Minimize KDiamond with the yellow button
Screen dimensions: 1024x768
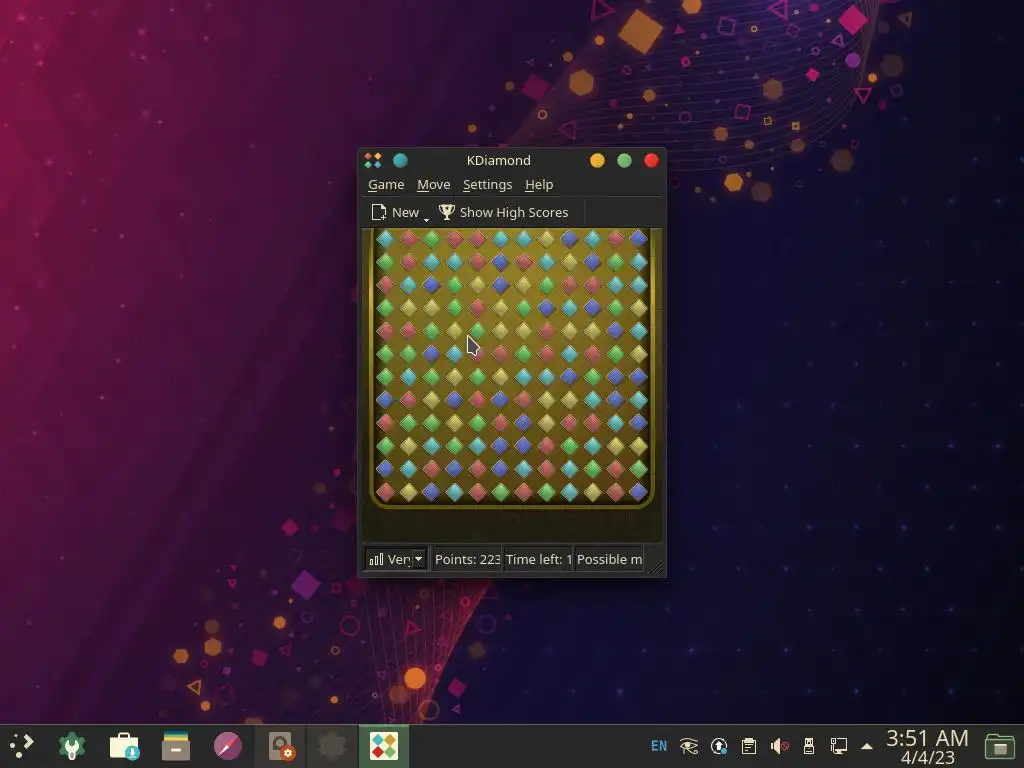click(x=597, y=161)
